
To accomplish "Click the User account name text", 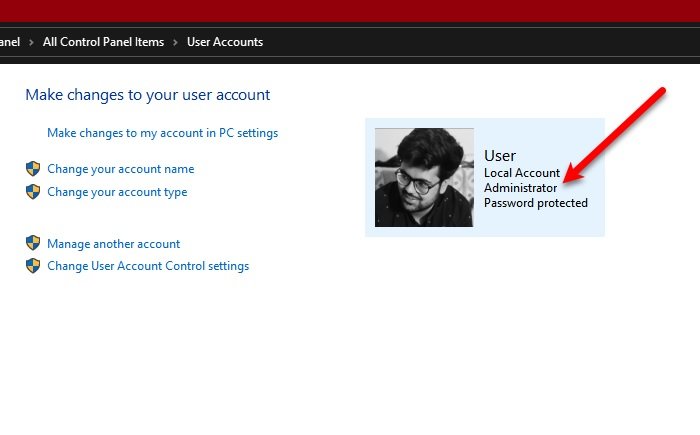I will coord(500,156).
